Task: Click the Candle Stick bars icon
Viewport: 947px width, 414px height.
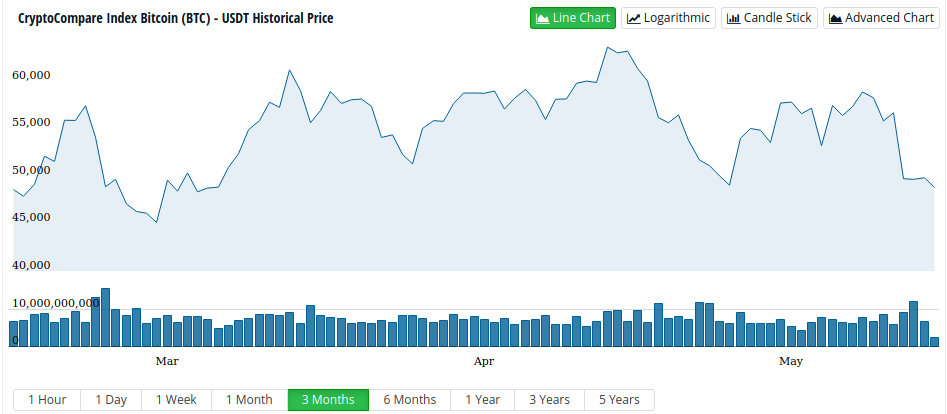Action: [733, 18]
